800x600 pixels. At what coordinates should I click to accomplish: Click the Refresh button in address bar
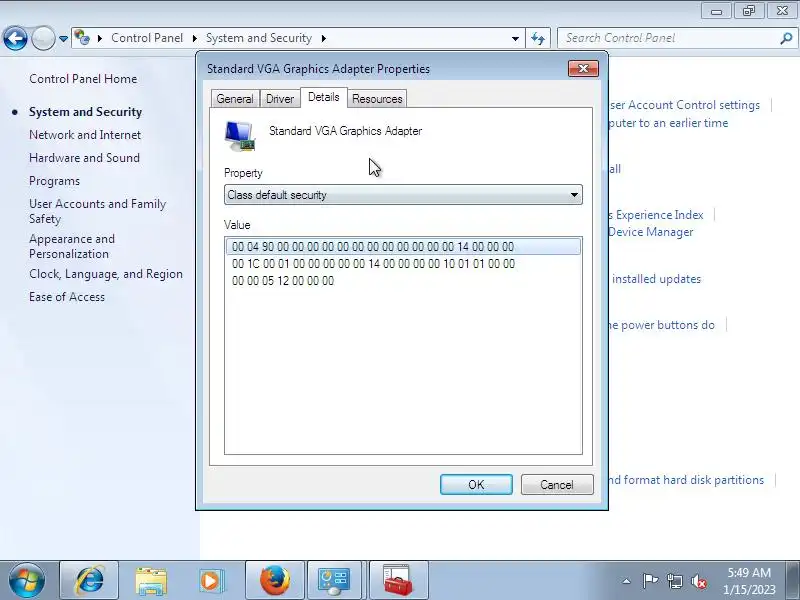pos(538,38)
